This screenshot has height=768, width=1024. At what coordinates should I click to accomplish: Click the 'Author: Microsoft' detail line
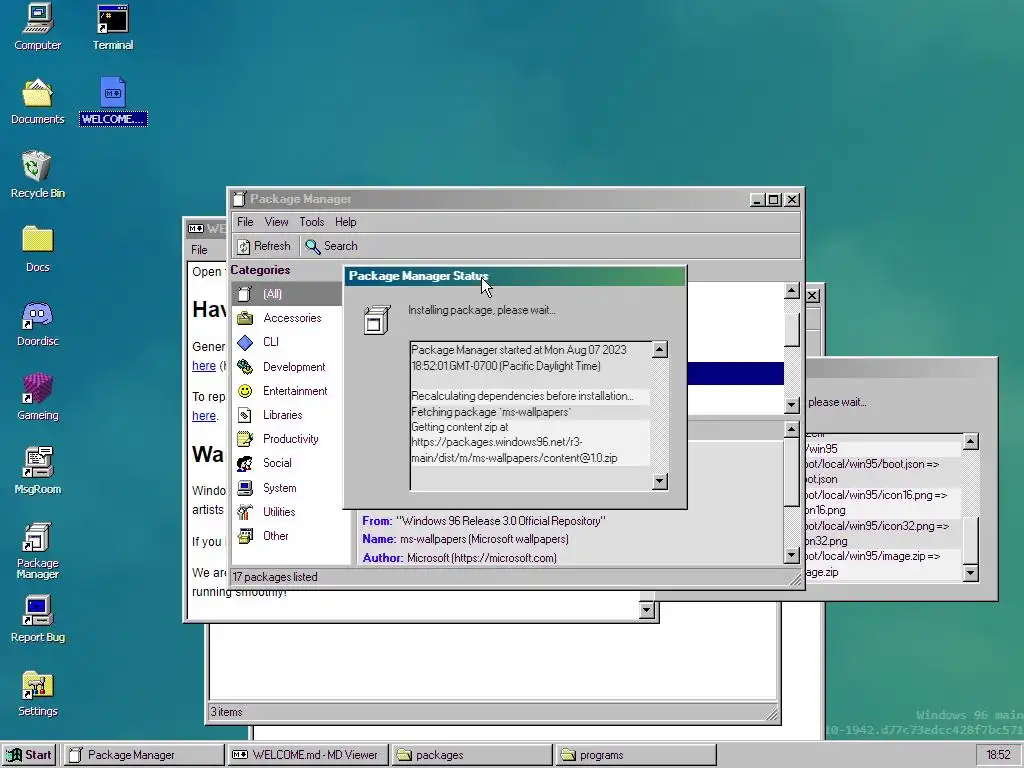(x=460, y=558)
